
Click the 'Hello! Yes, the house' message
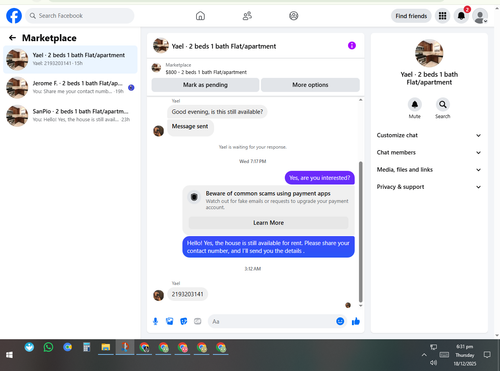268,247
